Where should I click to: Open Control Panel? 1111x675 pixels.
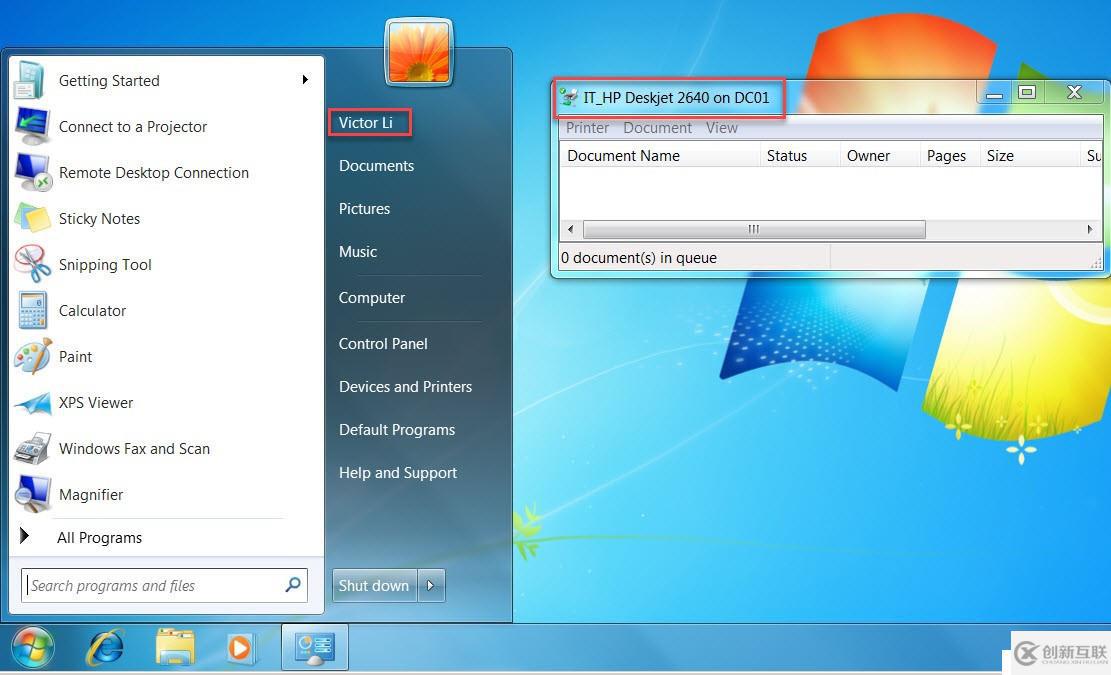pyautogui.click(x=383, y=344)
